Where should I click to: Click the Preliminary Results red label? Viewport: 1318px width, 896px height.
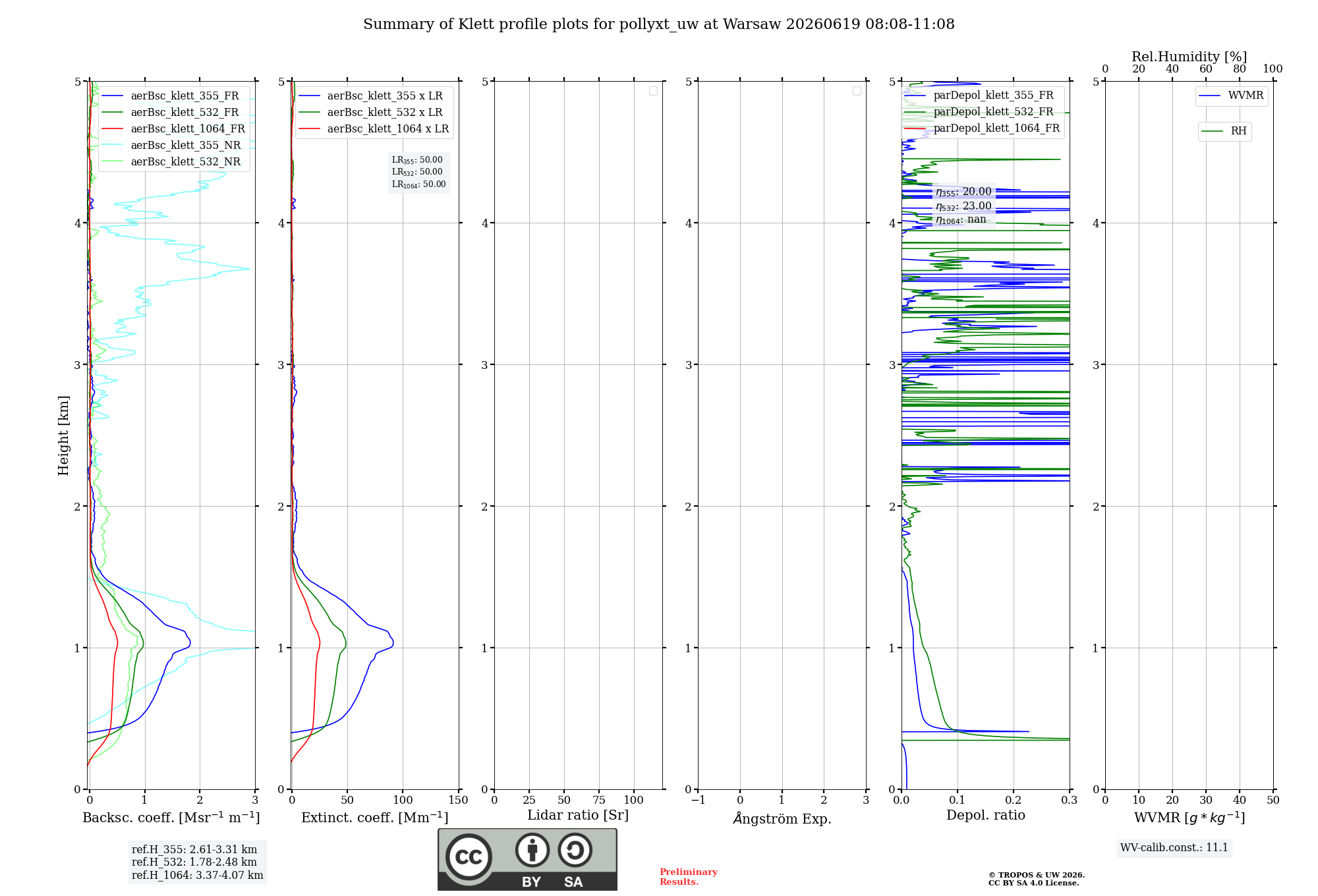[x=689, y=877]
